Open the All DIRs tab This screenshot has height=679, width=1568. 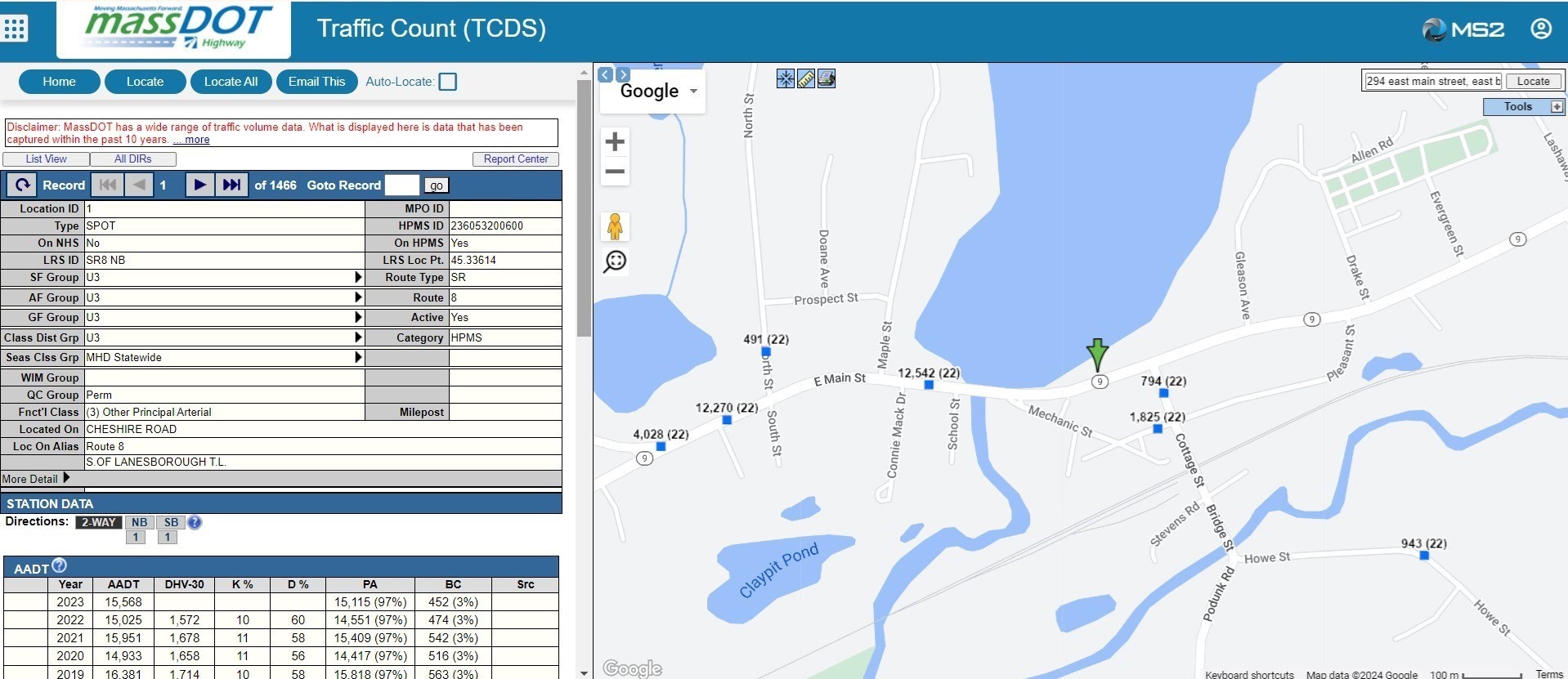tap(132, 159)
